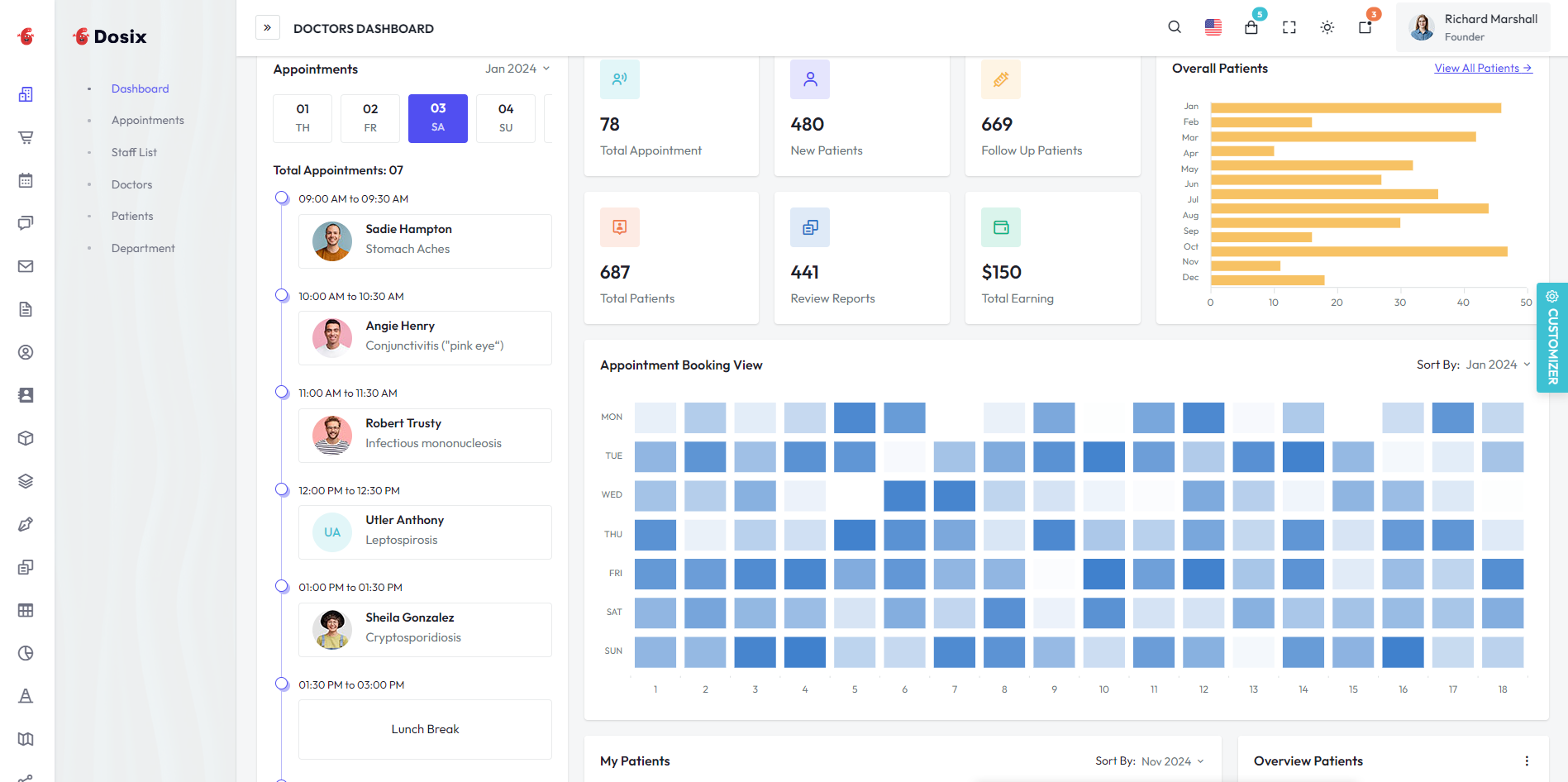Click Follow Up Patients syringe icon
Screen dimensions: 1568x782
pos(1001,79)
